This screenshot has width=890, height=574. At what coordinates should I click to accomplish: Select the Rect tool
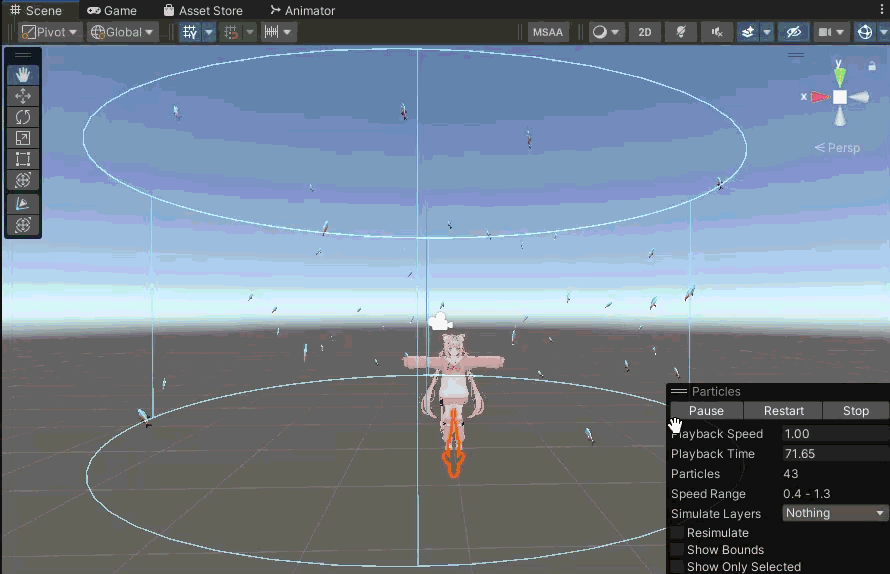coord(23,159)
